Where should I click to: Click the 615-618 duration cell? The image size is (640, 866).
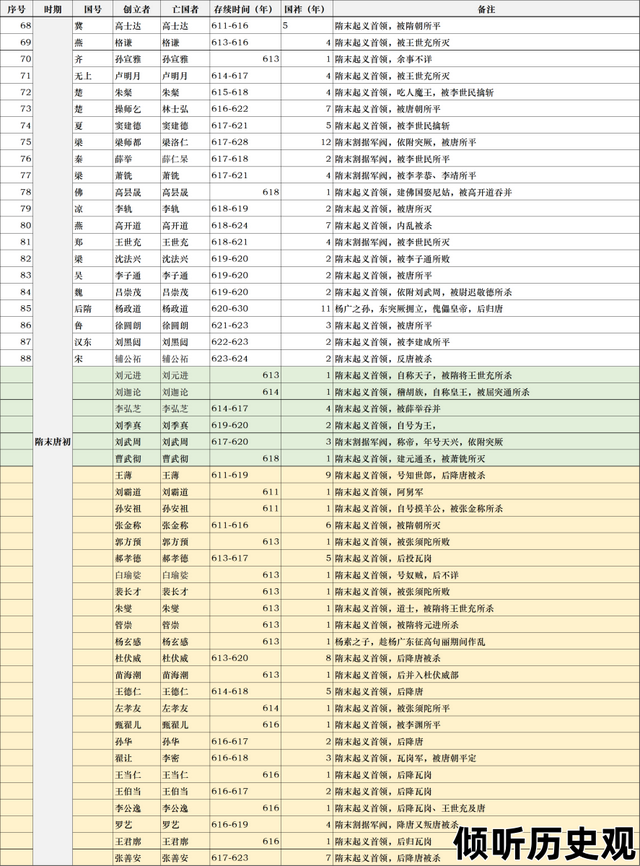tap(245, 92)
